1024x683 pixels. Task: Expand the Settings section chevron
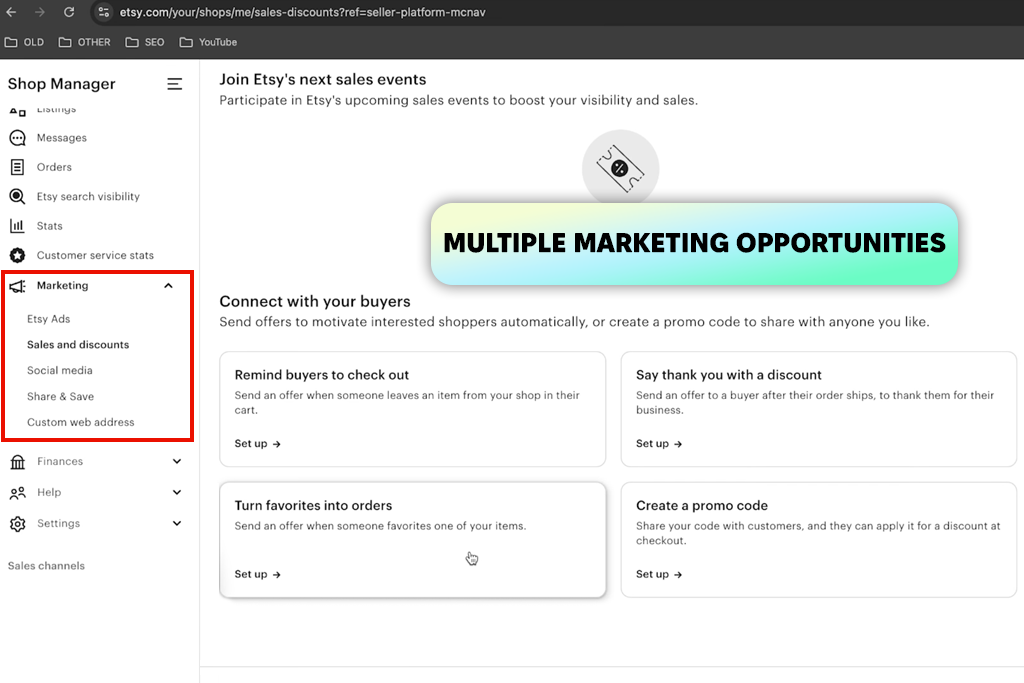pos(177,523)
